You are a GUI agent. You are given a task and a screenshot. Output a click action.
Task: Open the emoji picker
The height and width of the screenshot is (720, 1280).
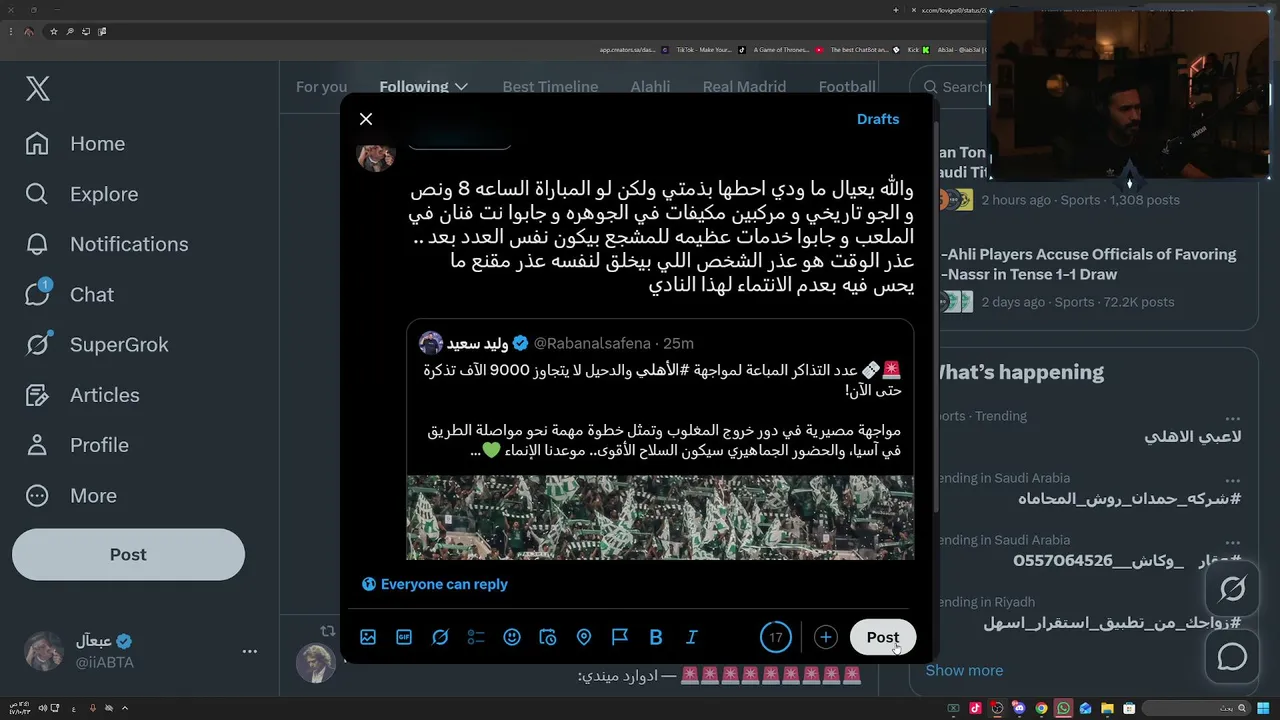click(512, 637)
